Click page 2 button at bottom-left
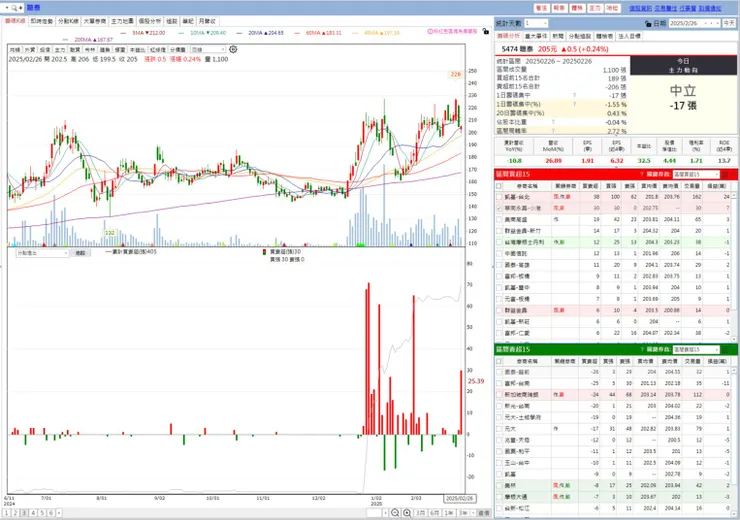 coord(16,513)
